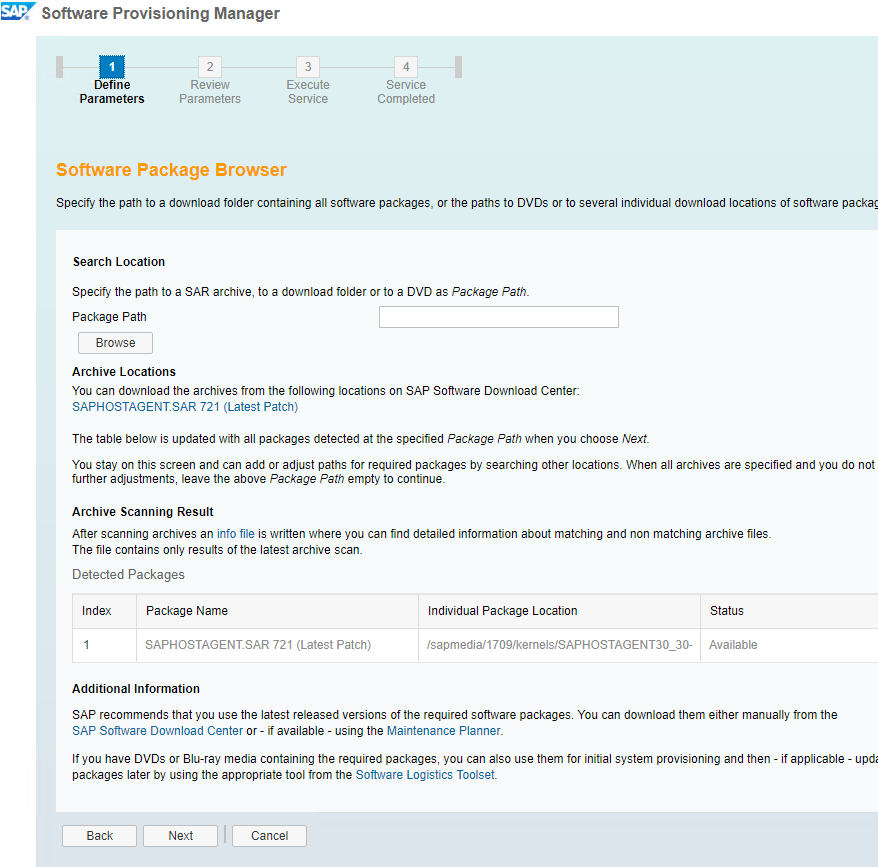Open the Software Logistics Toolset link
Viewport: 878px width, 867px height.
pos(425,775)
